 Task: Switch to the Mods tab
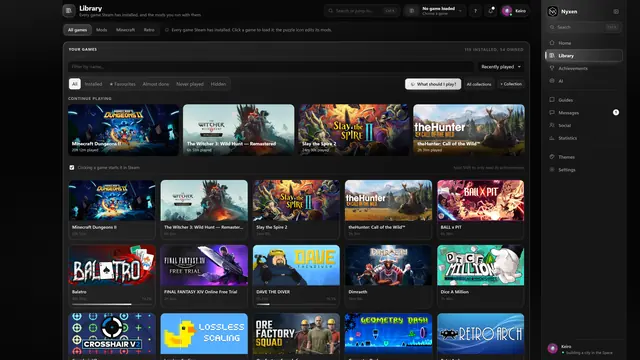[102, 30]
